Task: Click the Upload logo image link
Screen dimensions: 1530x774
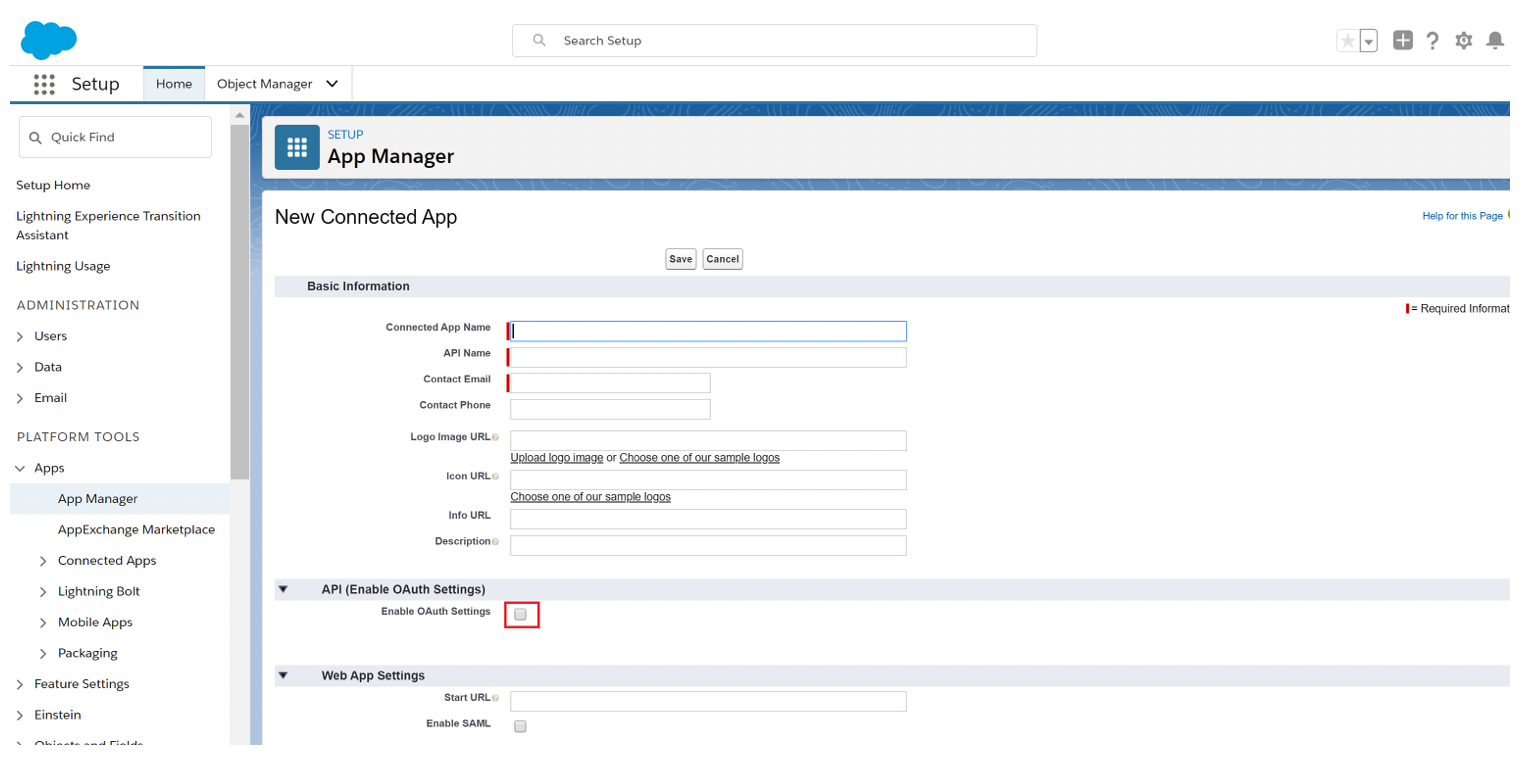Action: point(557,457)
